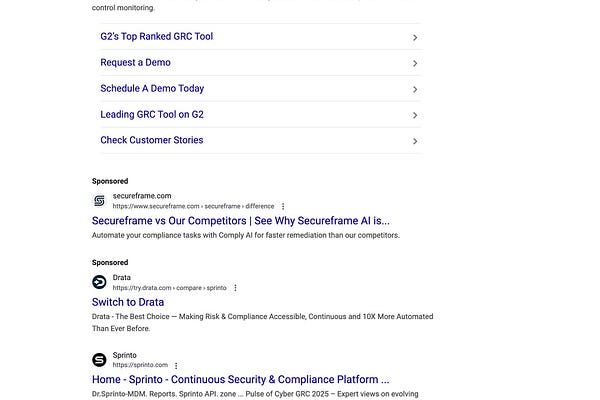
Task: Click the https://sprinto.com URL text
Action: click(x=140, y=365)
